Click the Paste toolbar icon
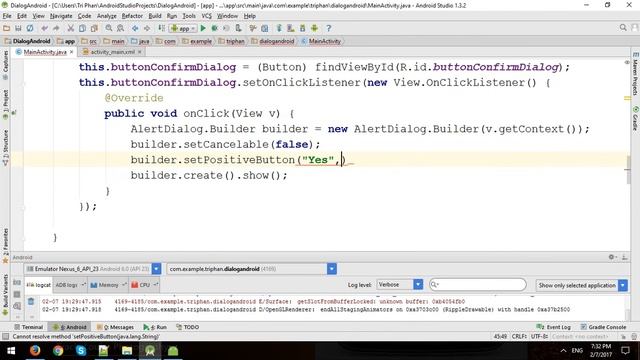Viewport: 640px width, 360px height. pos(94,28)
